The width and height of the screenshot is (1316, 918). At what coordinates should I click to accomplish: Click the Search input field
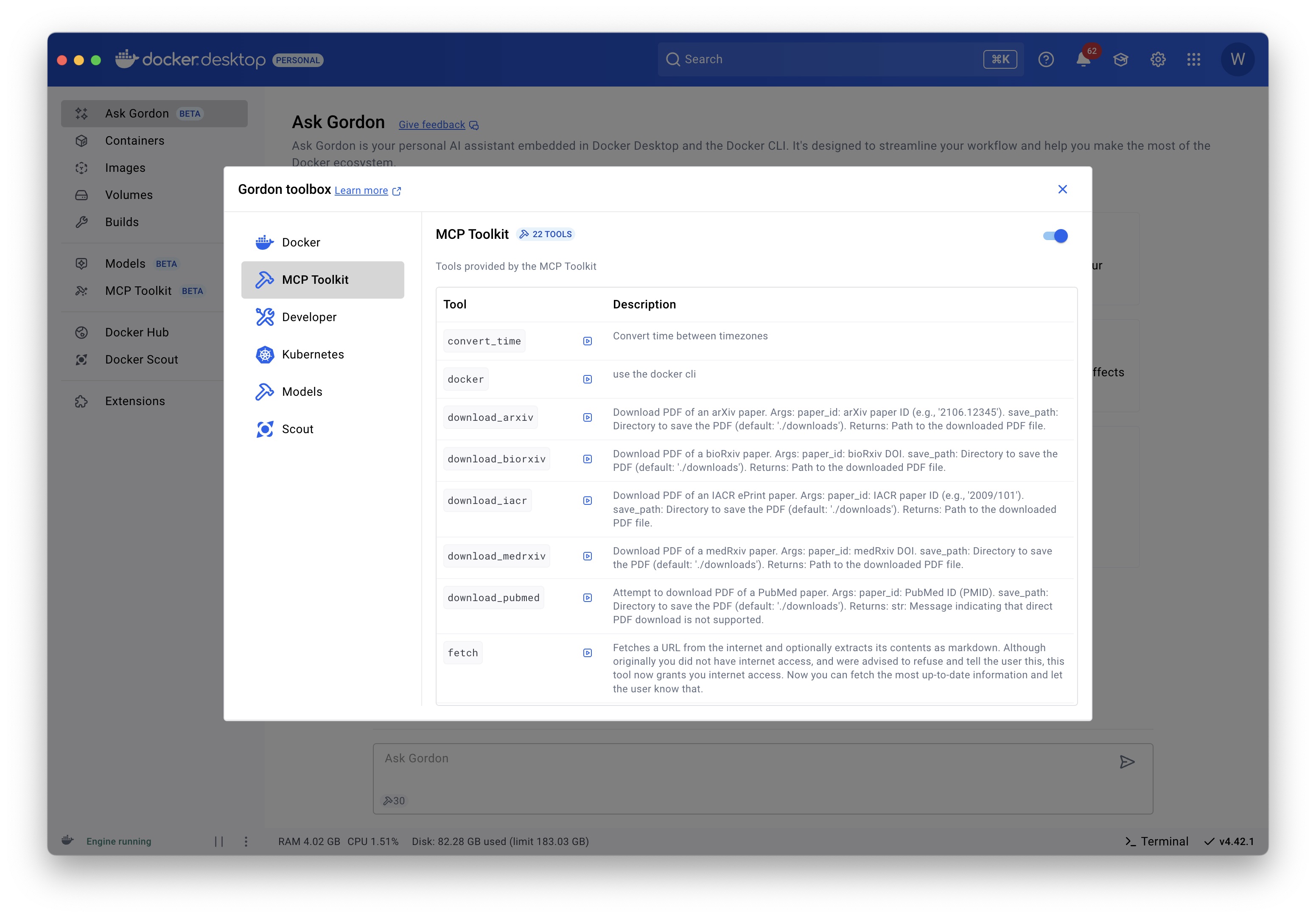[826, 59]
